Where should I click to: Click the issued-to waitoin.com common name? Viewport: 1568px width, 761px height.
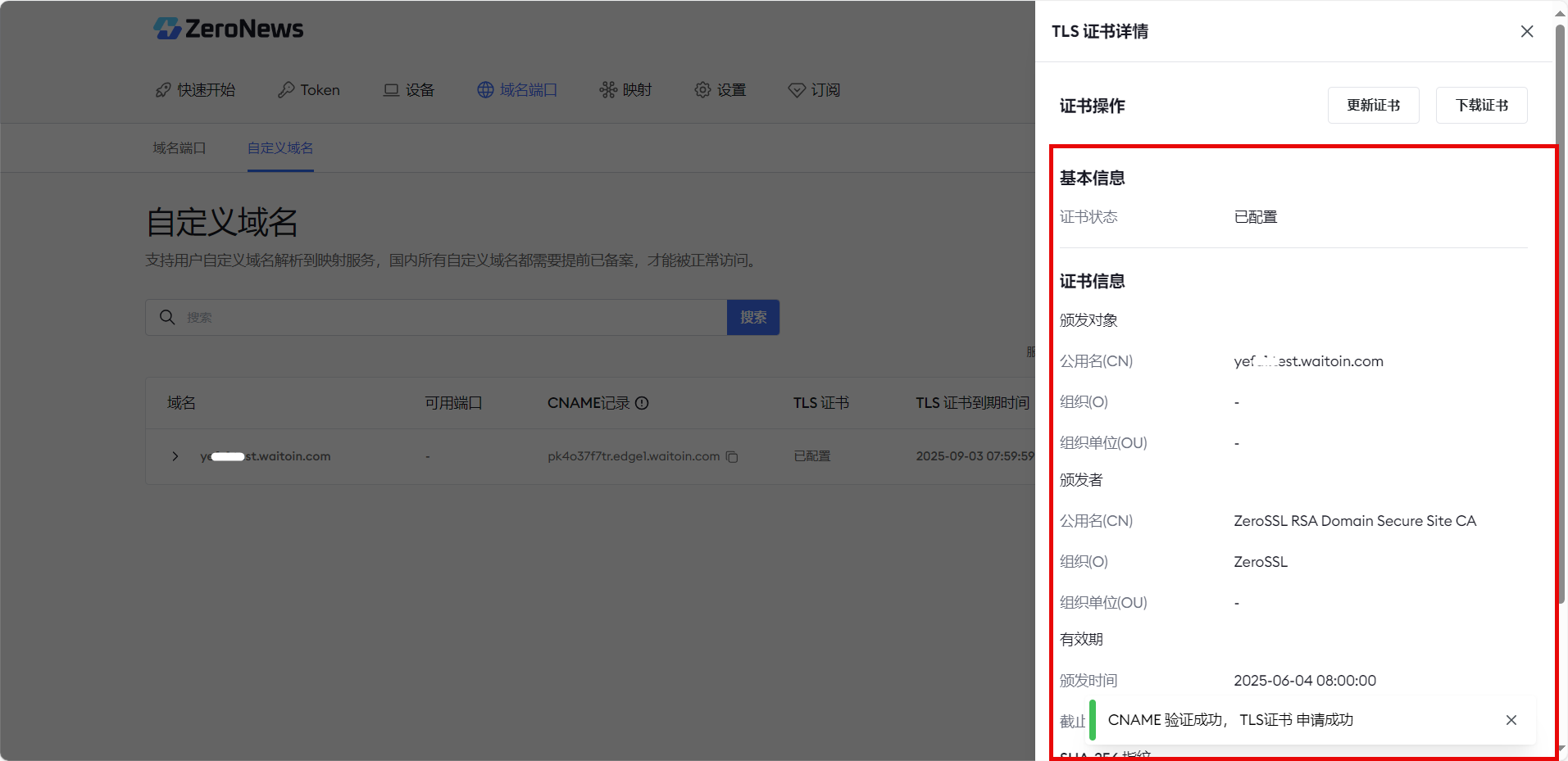(1308, 361)
